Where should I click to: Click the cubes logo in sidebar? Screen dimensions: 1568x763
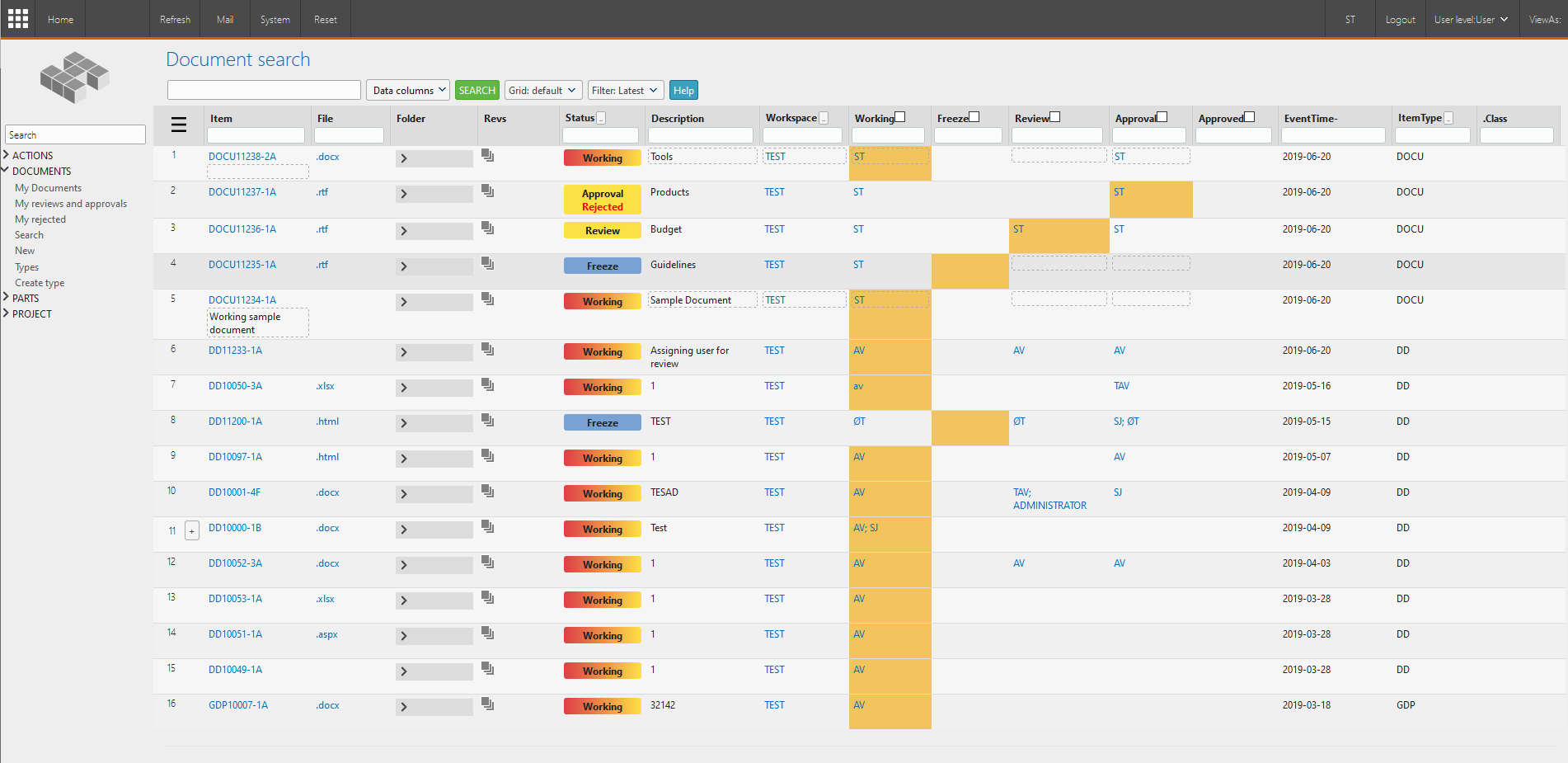click(x=74, y=77)
